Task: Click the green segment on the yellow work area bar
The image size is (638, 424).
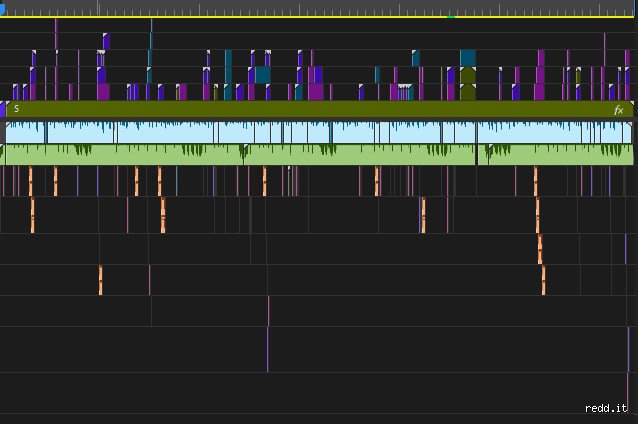Action: (451, 17)
